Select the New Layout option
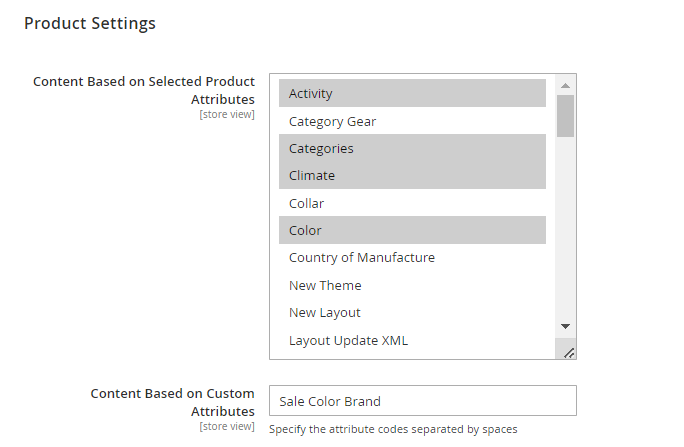Image resolution: width=684 pixels, height=447 pixels. point(412,312)
